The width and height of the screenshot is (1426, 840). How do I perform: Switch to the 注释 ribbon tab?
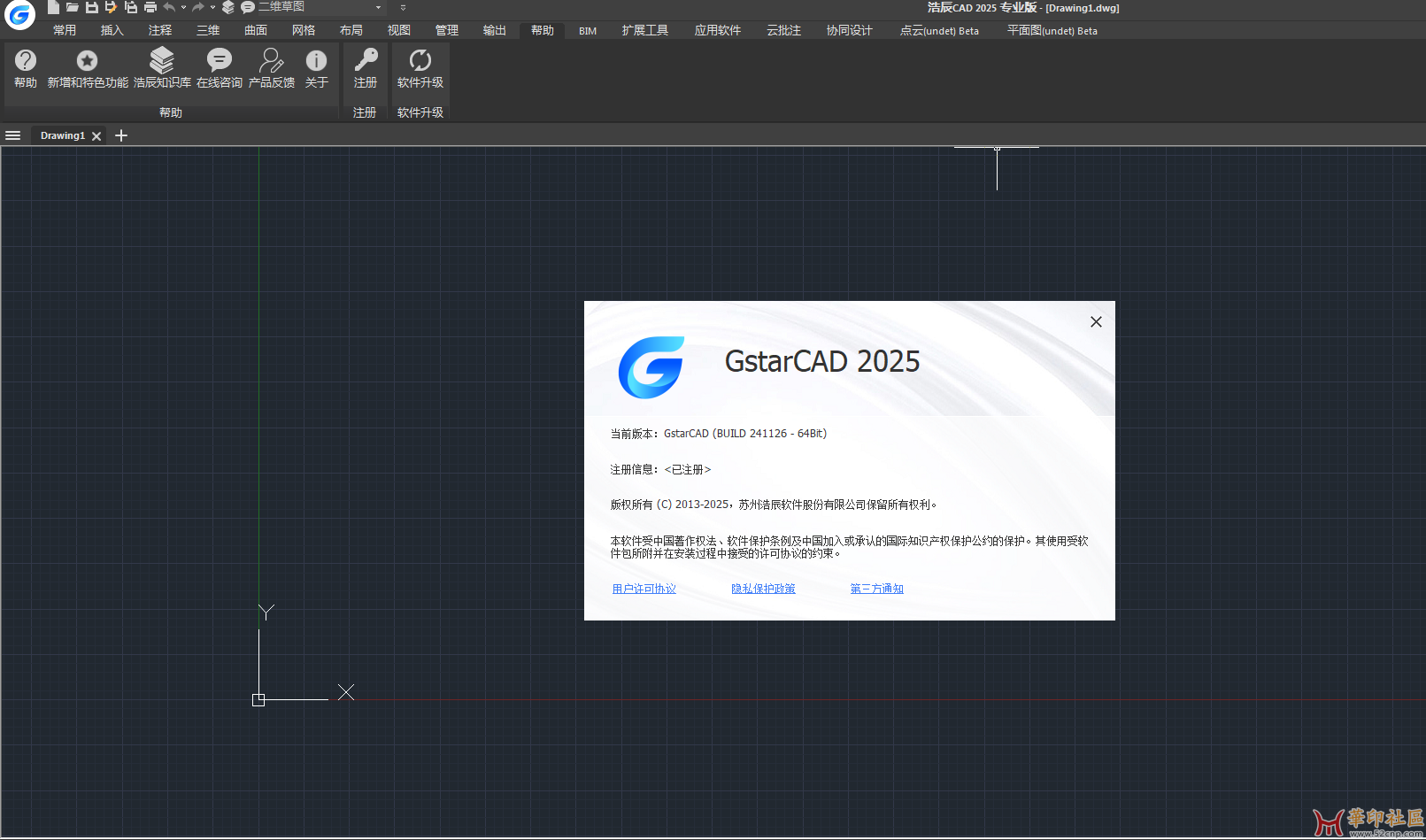click(x=160, y=30)
